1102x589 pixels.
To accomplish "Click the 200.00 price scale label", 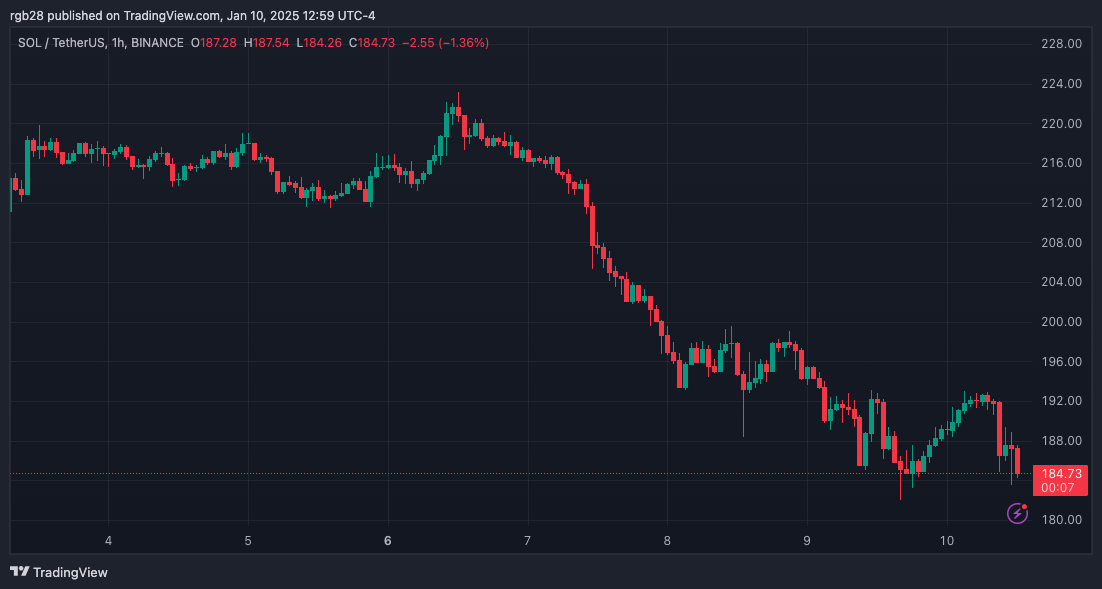I will 1061,322.
